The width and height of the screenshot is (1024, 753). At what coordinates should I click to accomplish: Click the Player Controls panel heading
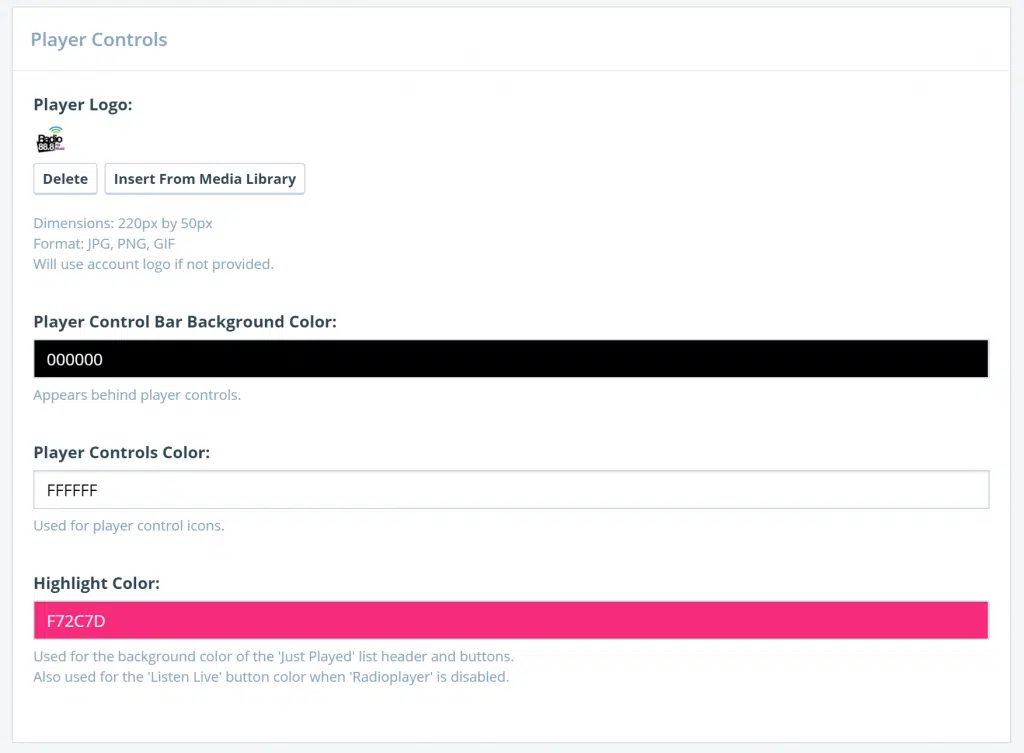[x=99, y=40]
